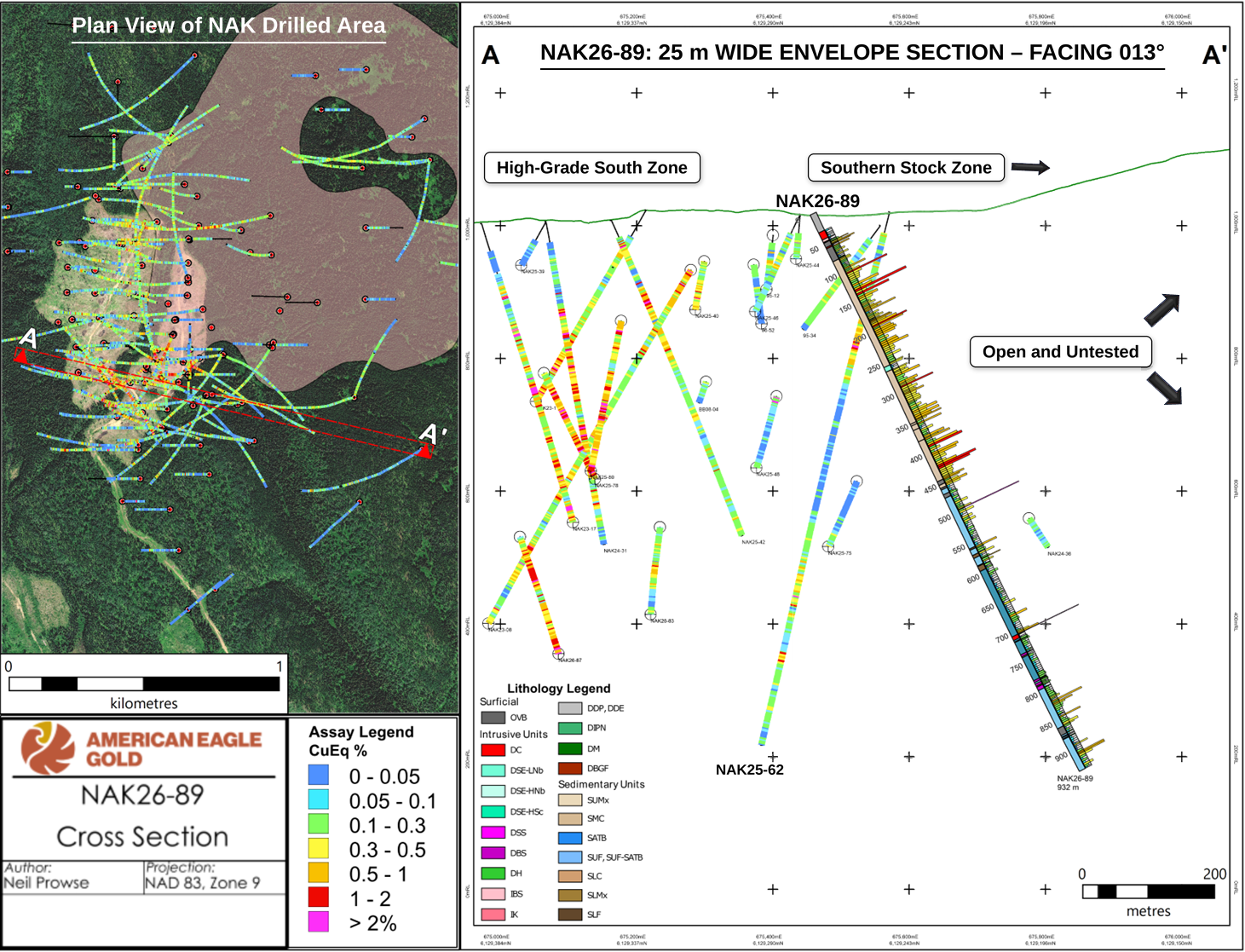Click the DM dark green lithology swatch
The height and width of the screenshot is (952, 1245).
pos(570,749)
